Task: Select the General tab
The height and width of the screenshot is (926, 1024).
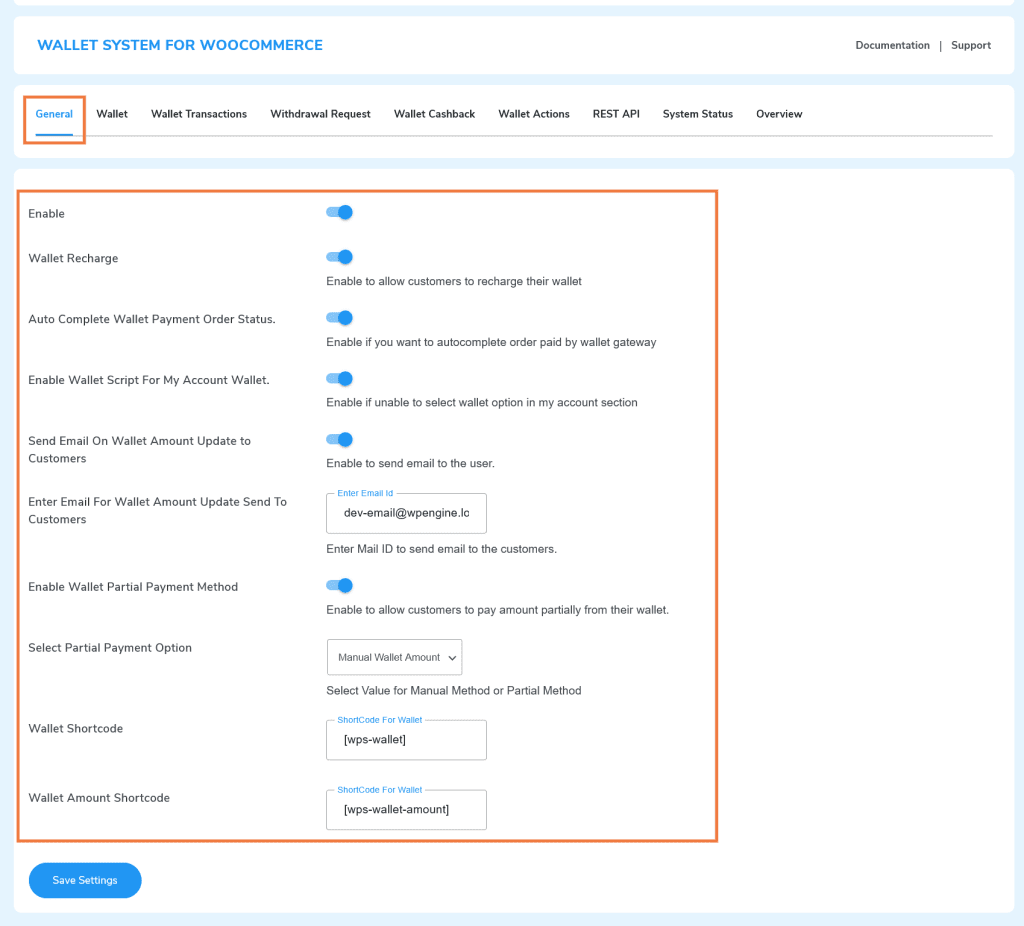Action: click(x=53, y=114)
